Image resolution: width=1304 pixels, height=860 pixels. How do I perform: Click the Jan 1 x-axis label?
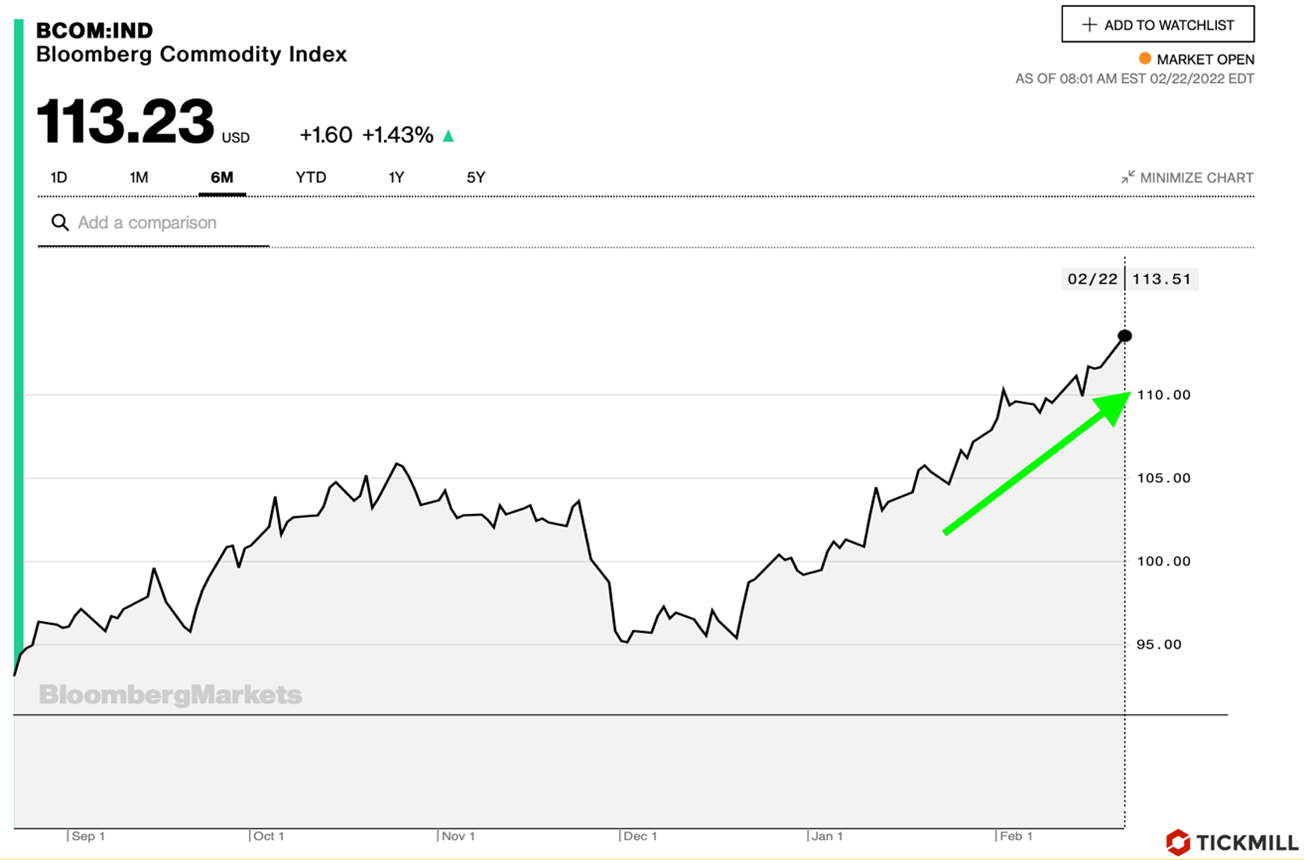click(827, 836)
